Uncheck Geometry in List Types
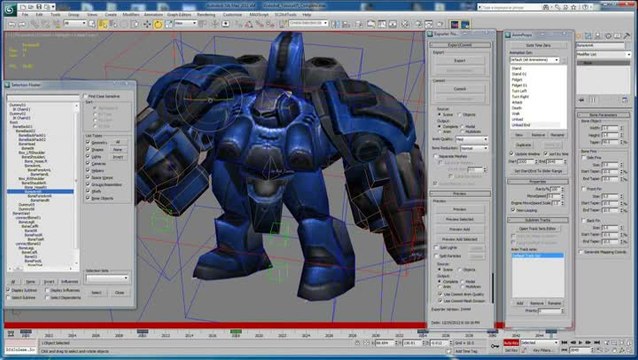The image size is (638, 360). 88,142
